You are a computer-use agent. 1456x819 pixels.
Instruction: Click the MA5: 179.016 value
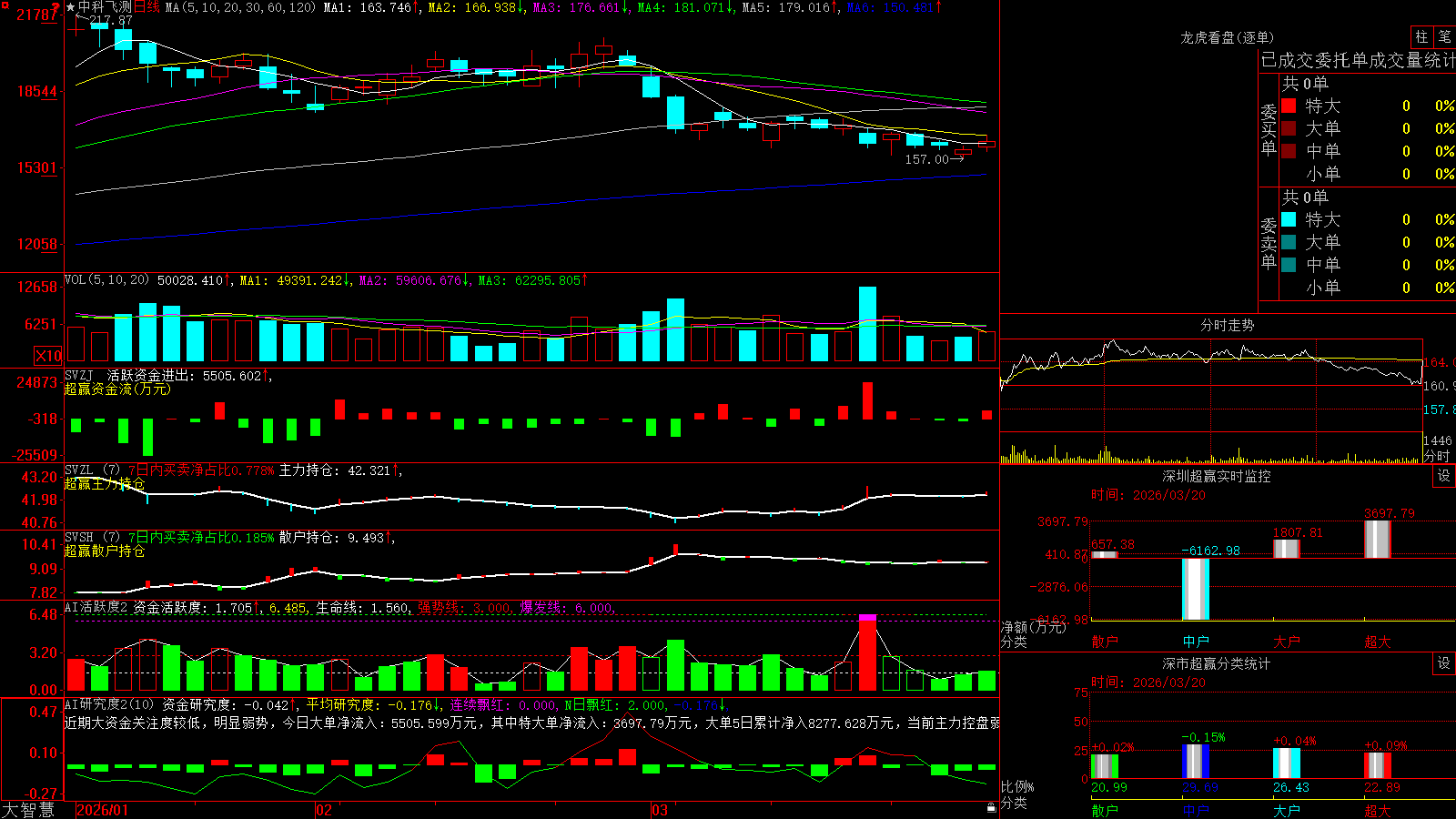(x=790, y=7)
